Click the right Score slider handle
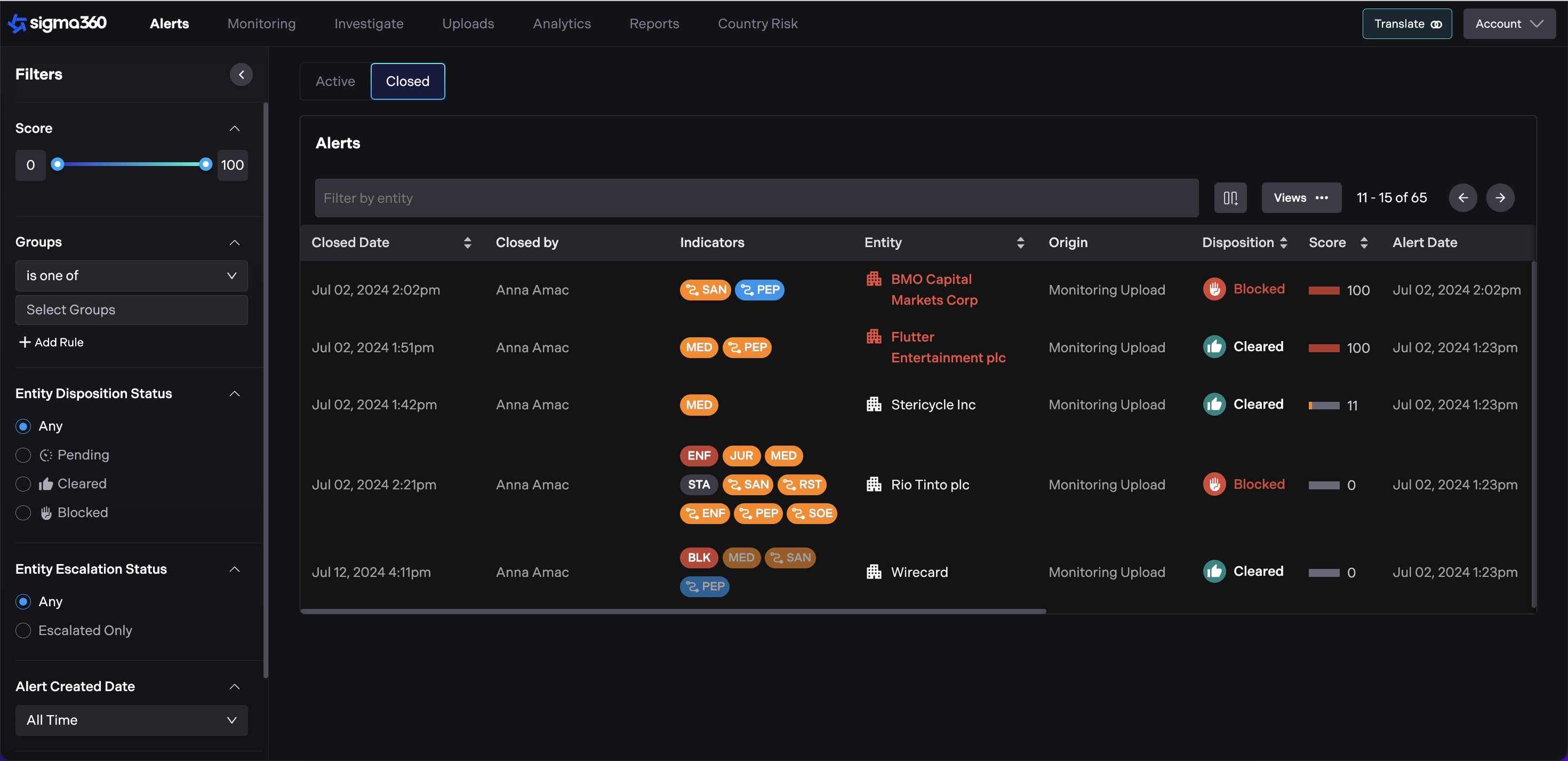The image size is (1568, 761). pyautogui.click(x=206, y=164)
